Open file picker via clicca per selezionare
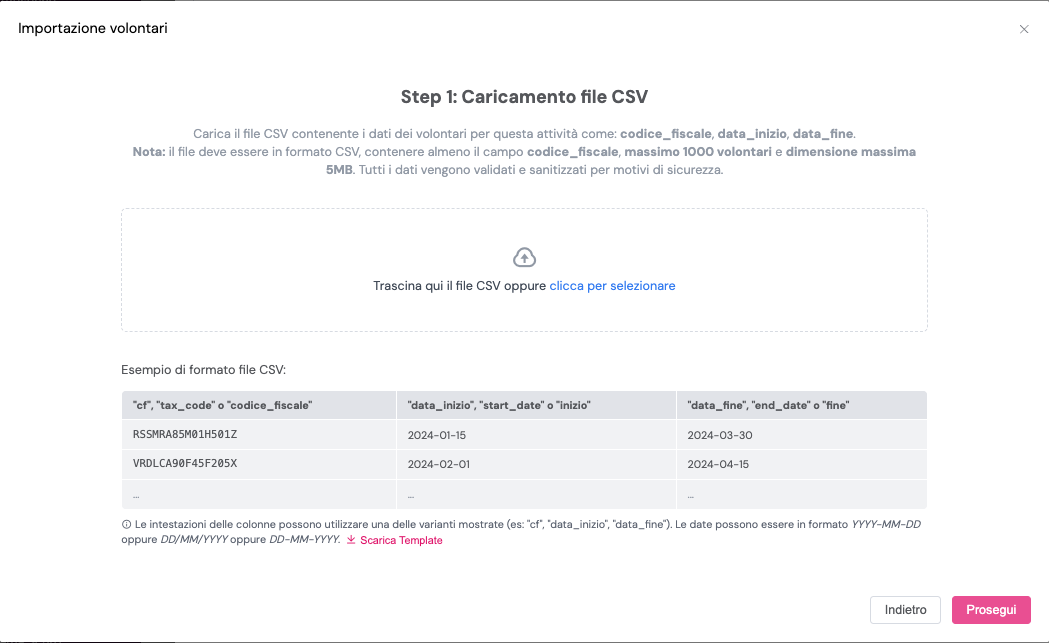Image resolution: width=1049 pixels, height=643 pixels. (612, 286)
